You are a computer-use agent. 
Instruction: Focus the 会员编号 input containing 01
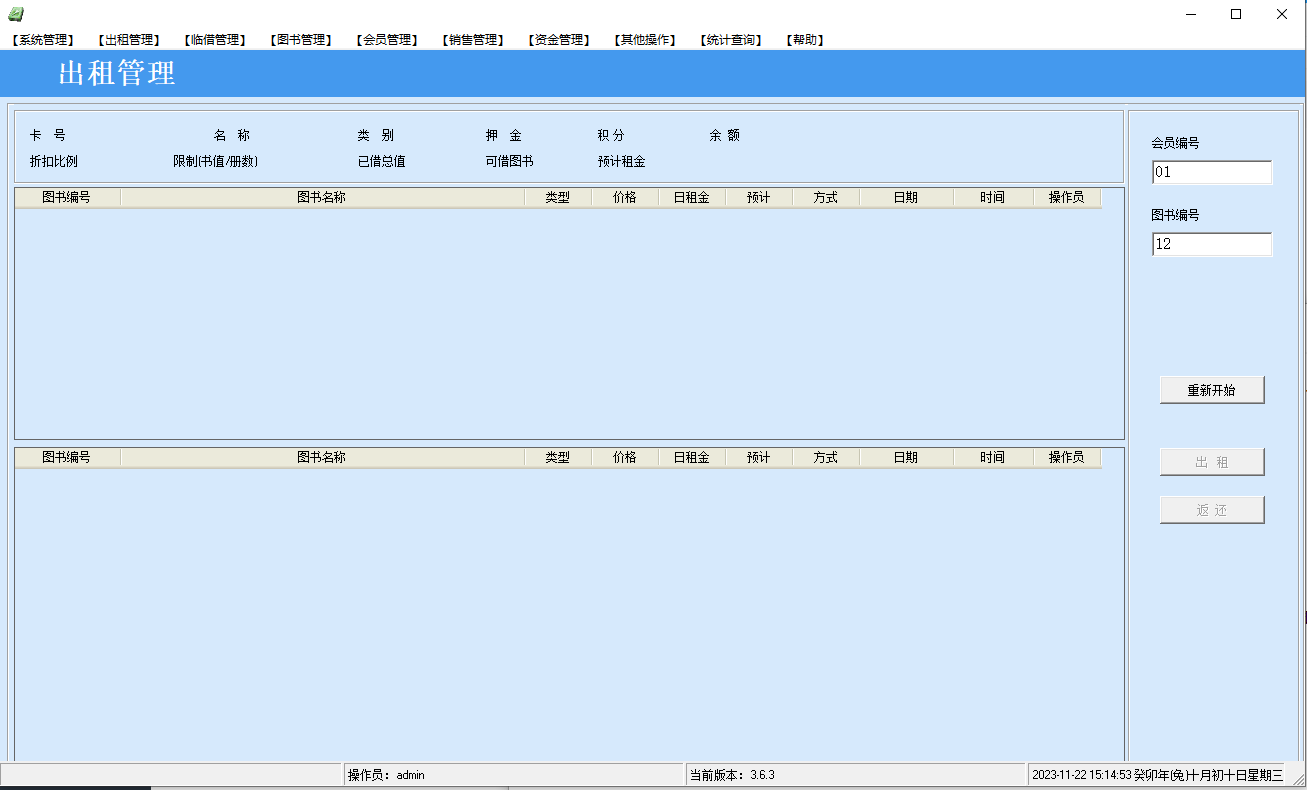click(x=1212, y=172)
